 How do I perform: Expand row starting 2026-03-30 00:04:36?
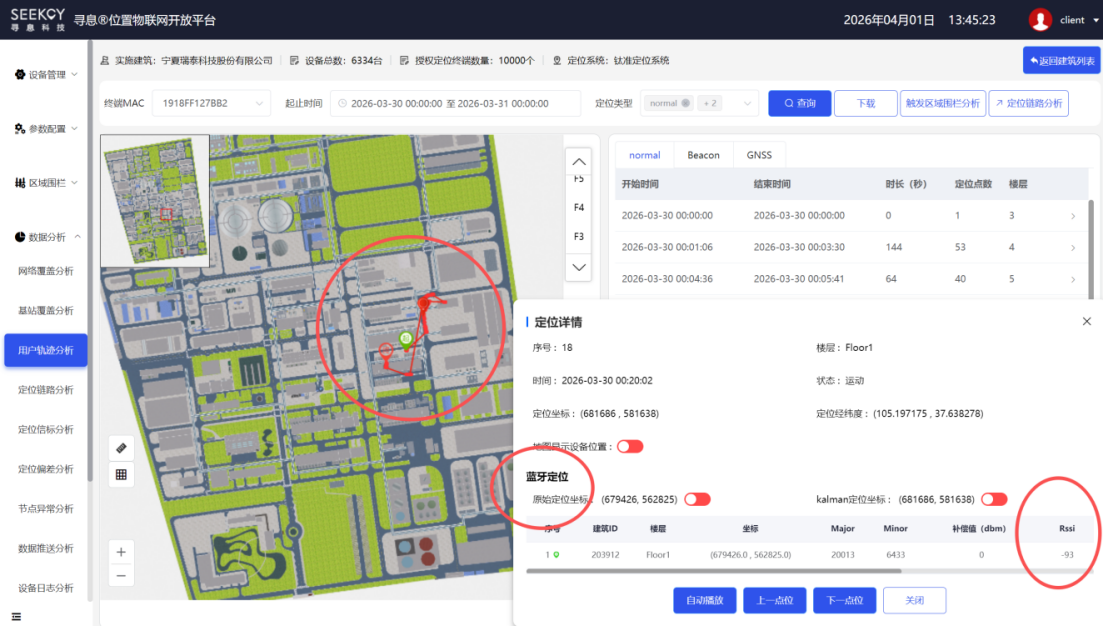(1073, 280)
